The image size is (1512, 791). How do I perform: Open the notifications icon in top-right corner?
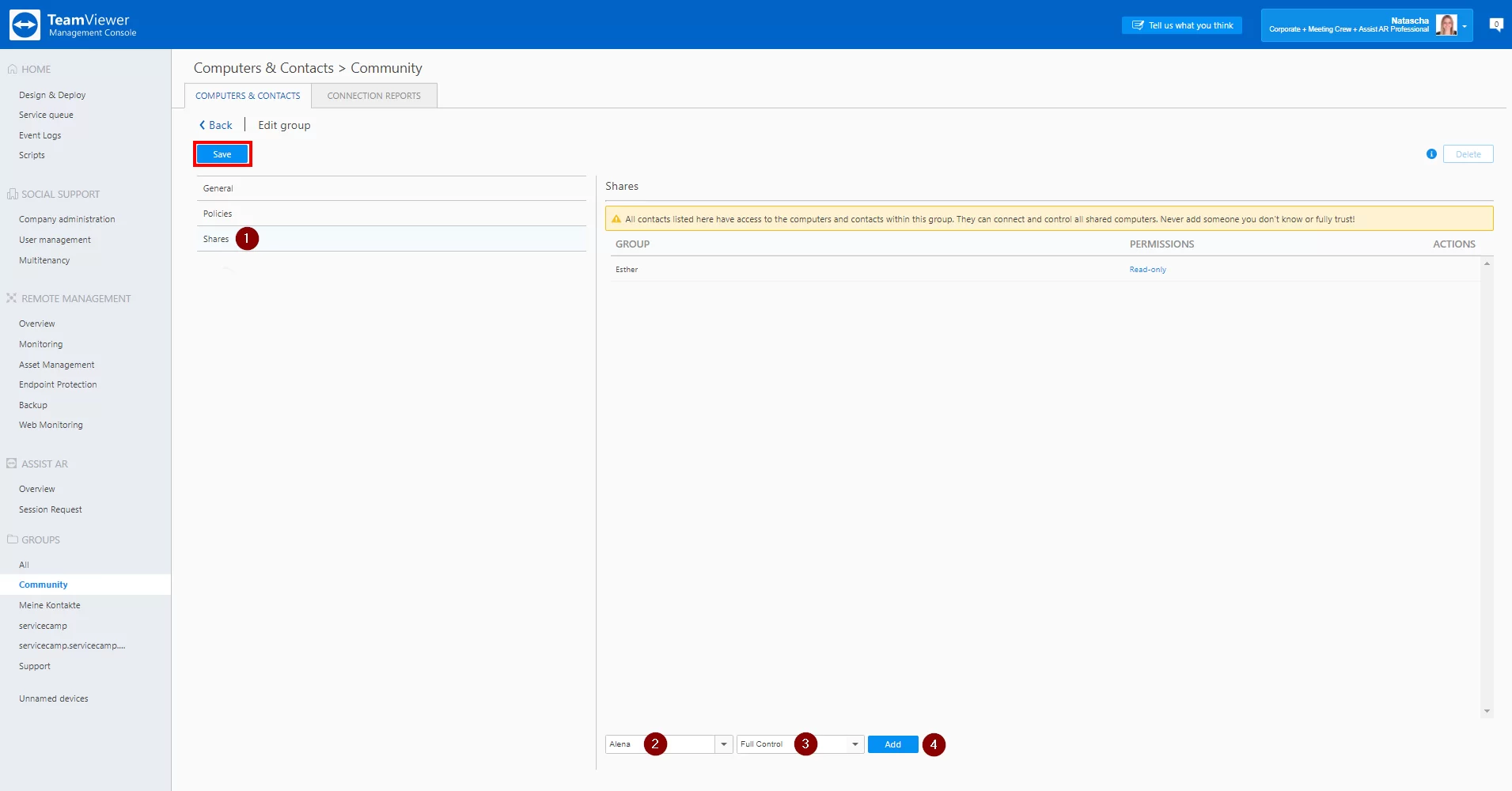tap(1495, 25)
